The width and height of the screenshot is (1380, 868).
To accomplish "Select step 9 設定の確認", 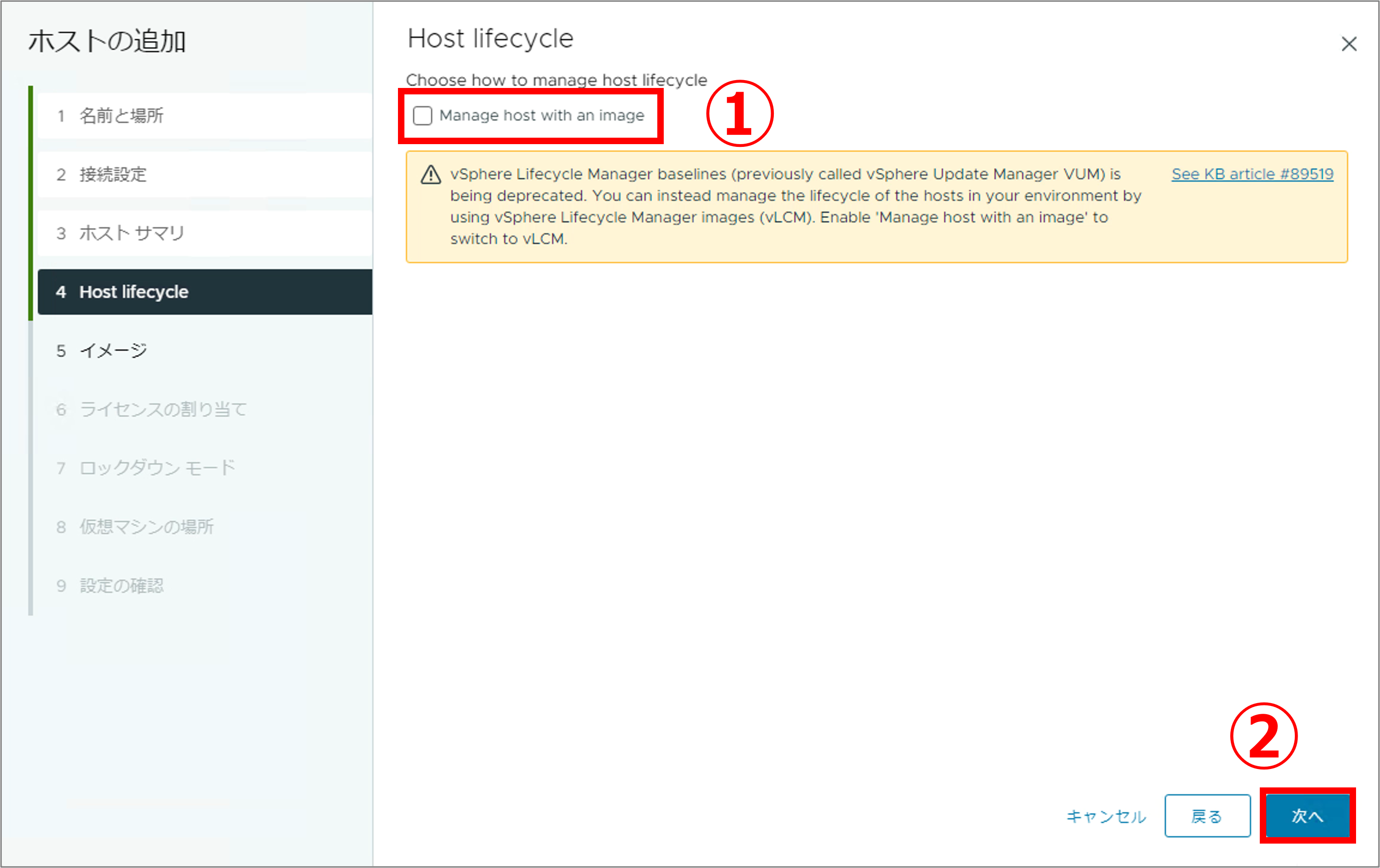I will tap(121, 586).
